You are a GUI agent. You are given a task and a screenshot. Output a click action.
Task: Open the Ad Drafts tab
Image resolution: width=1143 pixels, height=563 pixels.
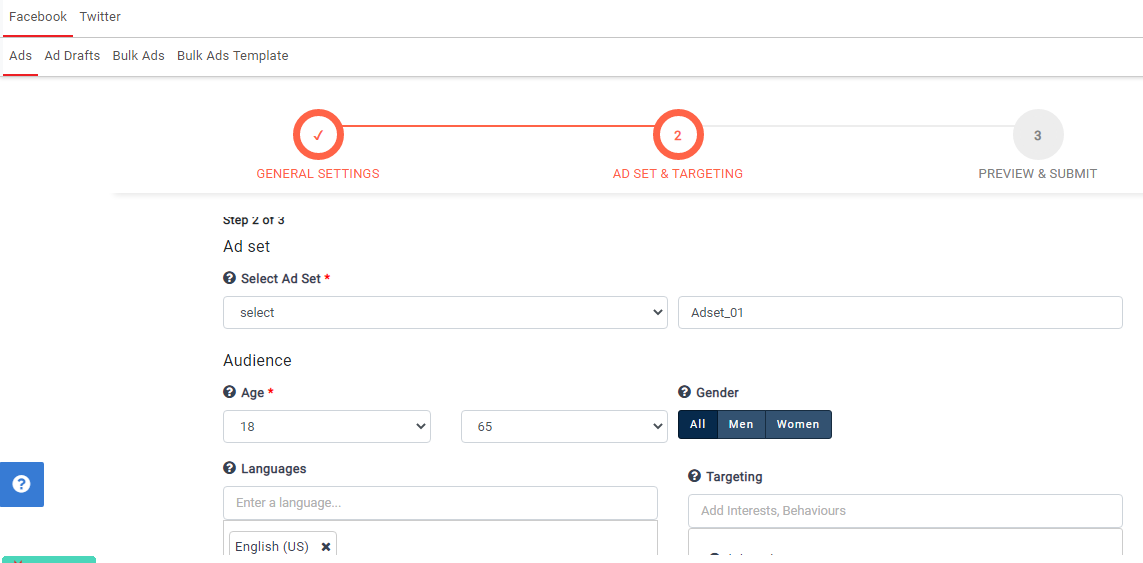click(x=72, y=56)
